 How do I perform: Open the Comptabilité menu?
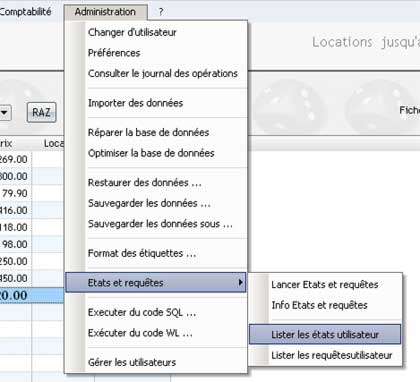click(25, 12)
